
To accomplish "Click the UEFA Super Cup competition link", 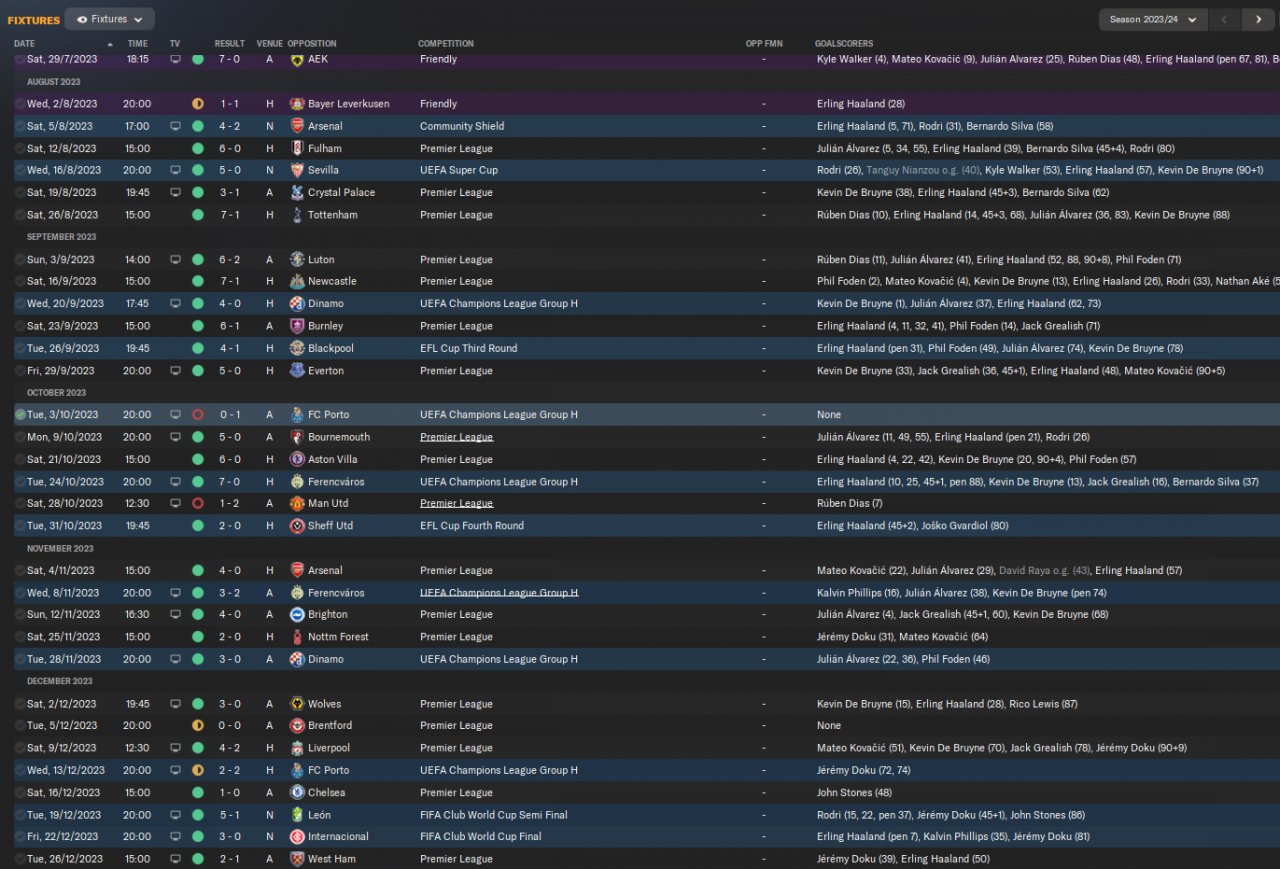I will pos(459,170).
